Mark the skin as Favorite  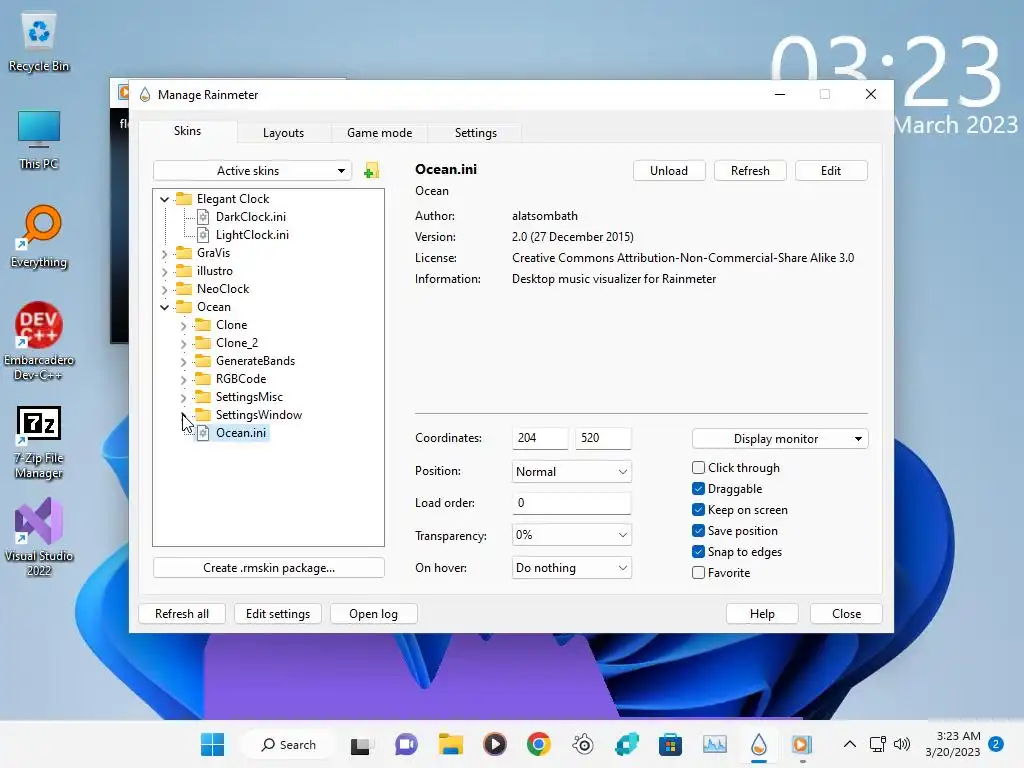pyautogui.click(x=698, y=573)
